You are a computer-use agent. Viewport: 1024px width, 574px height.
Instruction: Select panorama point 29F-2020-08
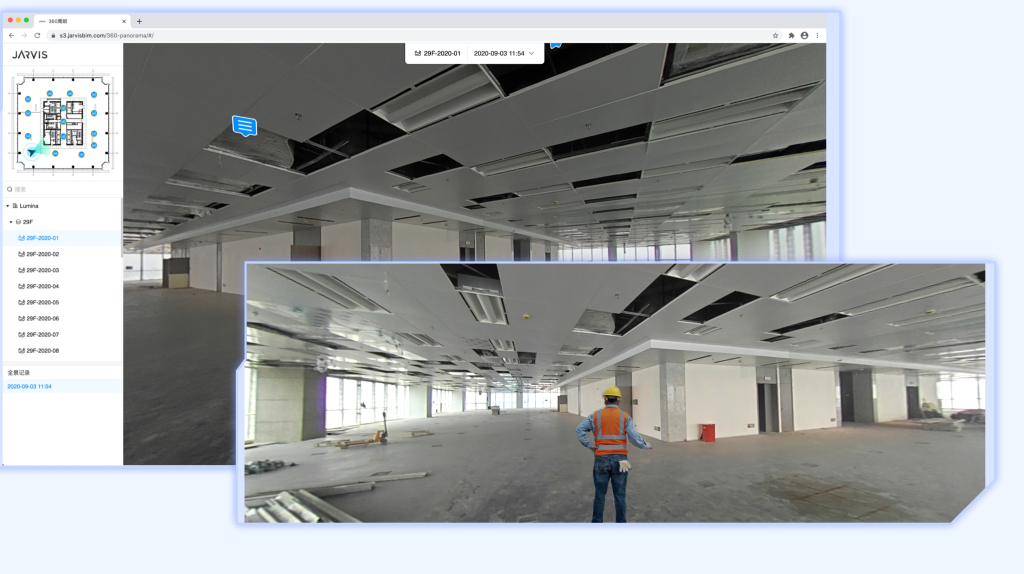click(x=62, y=351)
